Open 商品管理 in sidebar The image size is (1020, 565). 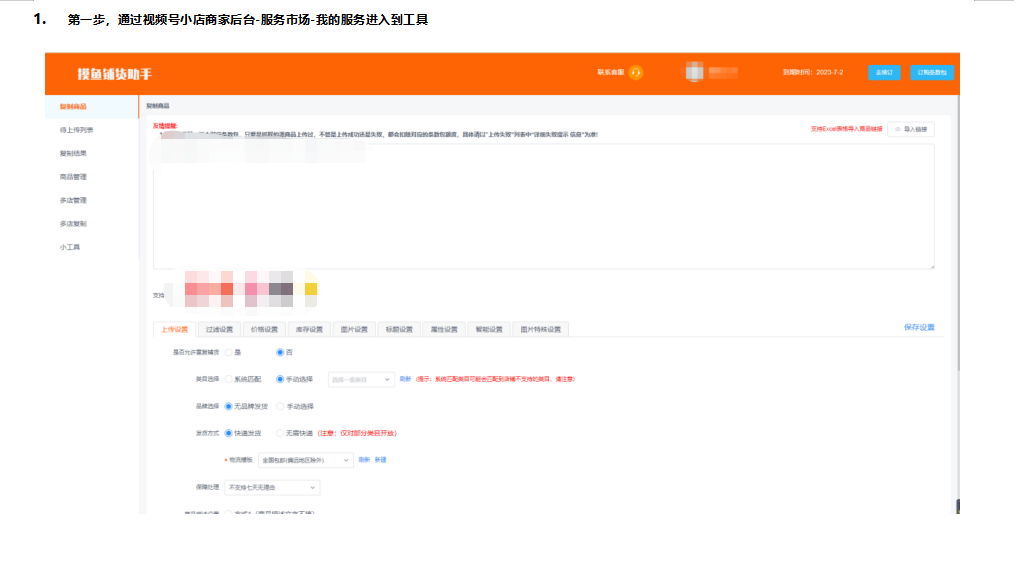[x=73, y=177]
